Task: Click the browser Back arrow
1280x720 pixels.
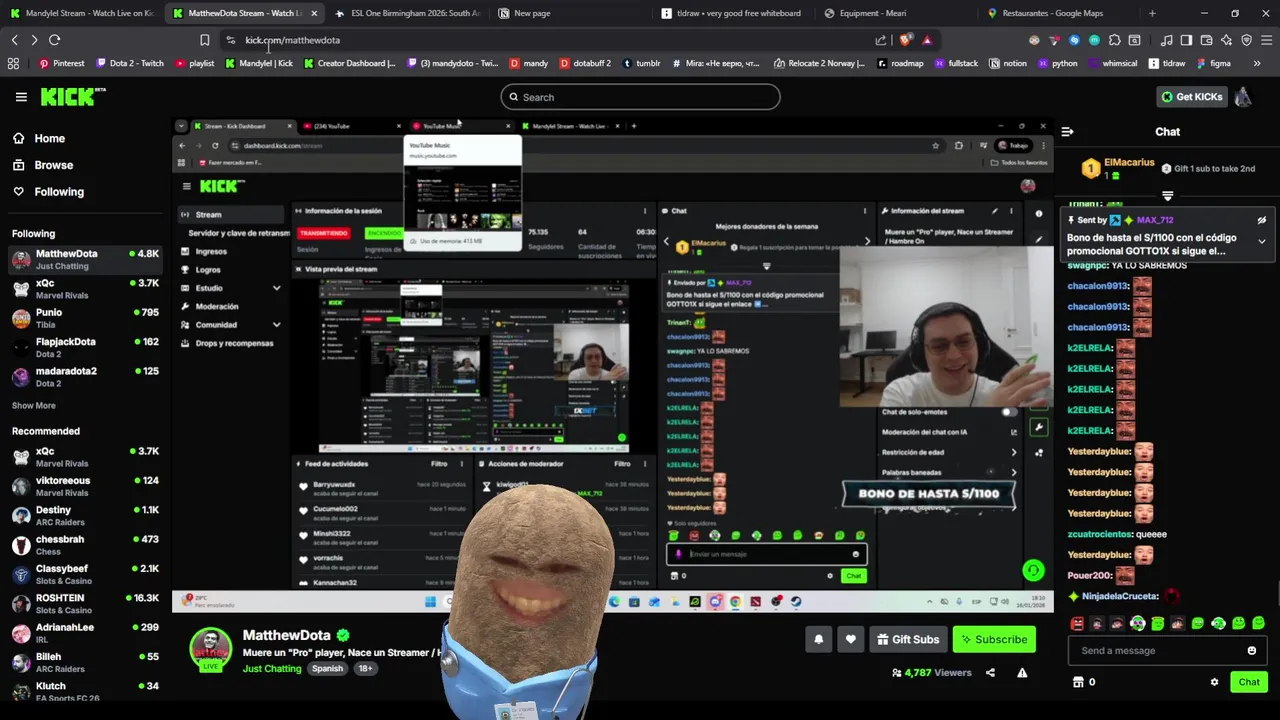Action: (x=15, y=40)
